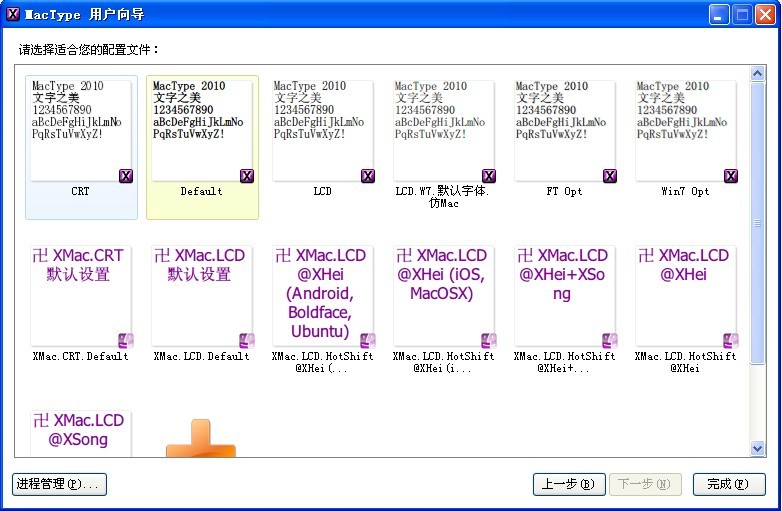Select the XMac.LCD @XSong profile

(x=81, y=434)
